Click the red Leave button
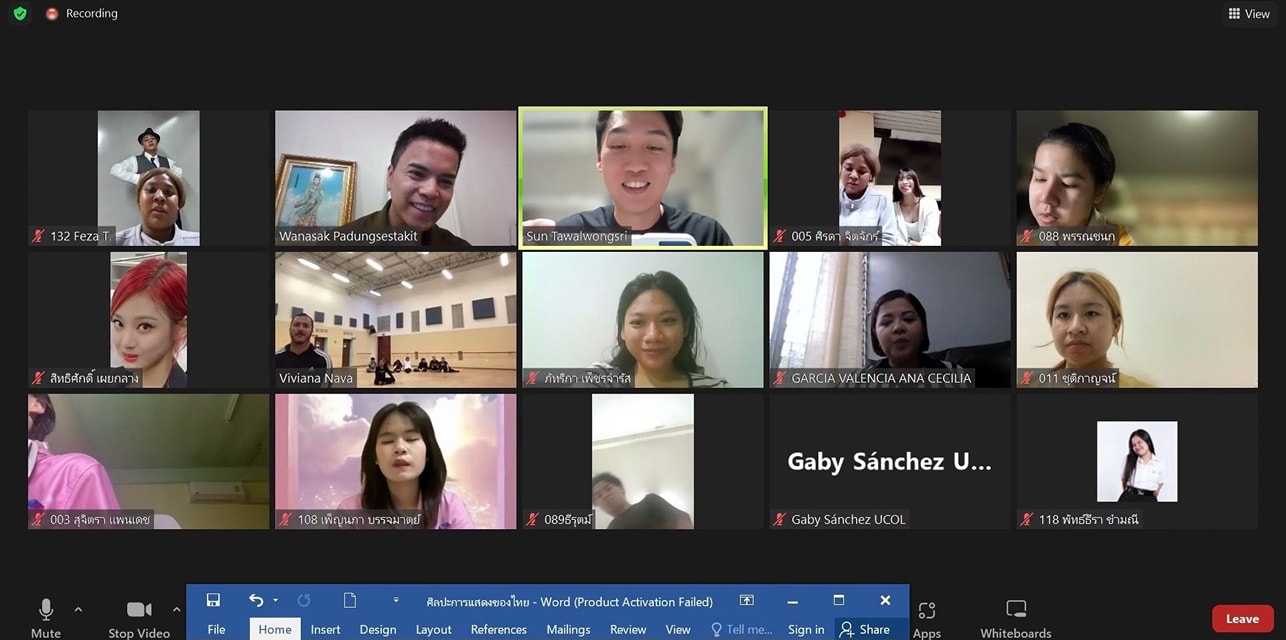Screen dimensions: 1286x640 1242,619
